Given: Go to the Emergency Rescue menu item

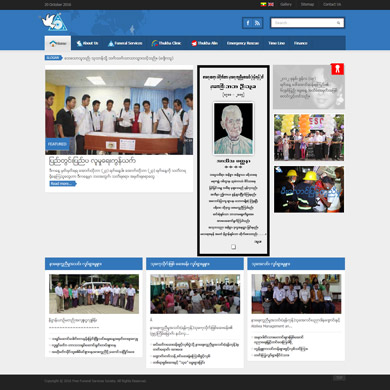Looking at the screenshot, I should pyautogui.click(x=243, y=43).
